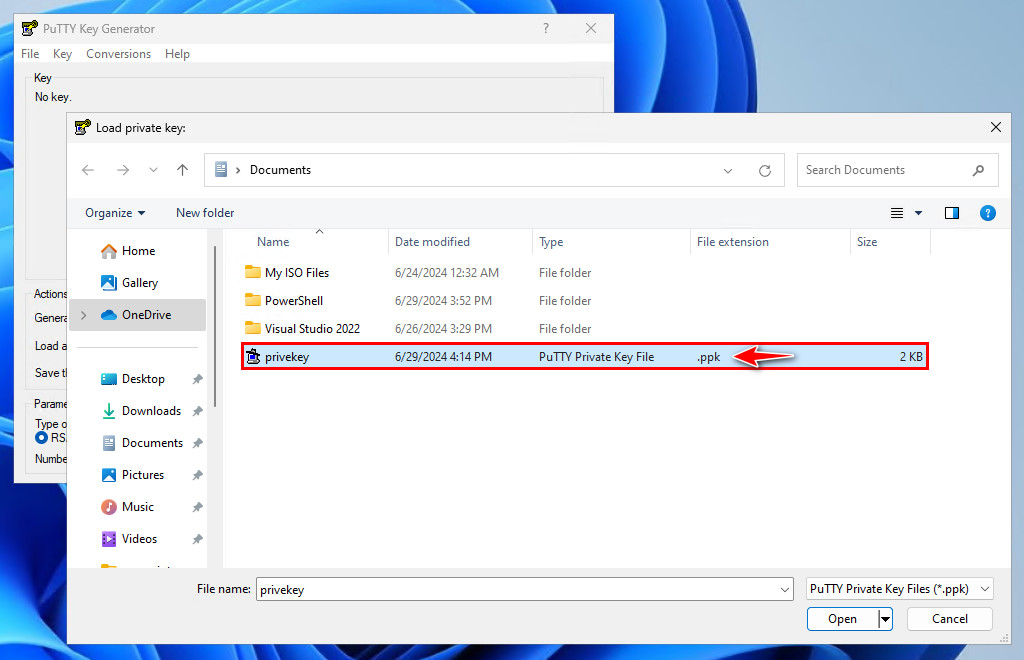1024x660 pixels.
Task: Expand the OneDrive tree node
Action: [x=84, y=315]
